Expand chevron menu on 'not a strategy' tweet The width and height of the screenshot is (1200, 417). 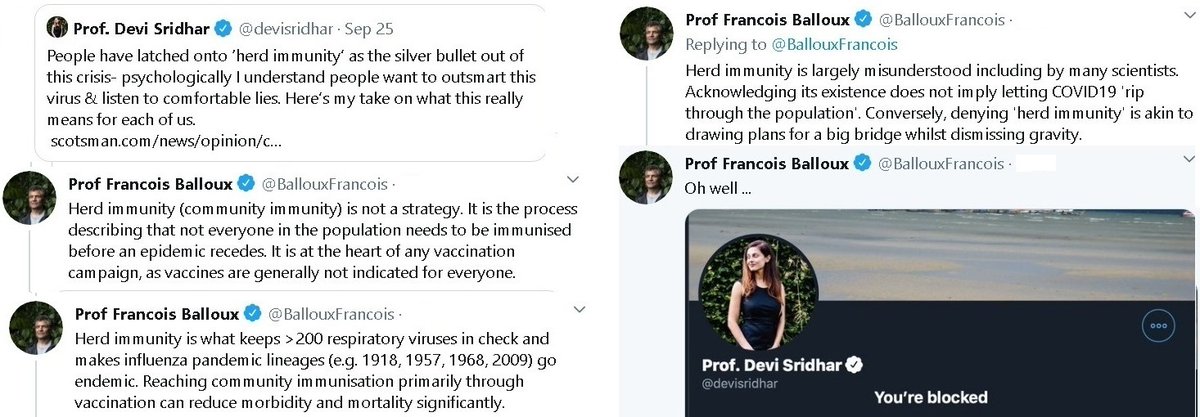[573, 180]
